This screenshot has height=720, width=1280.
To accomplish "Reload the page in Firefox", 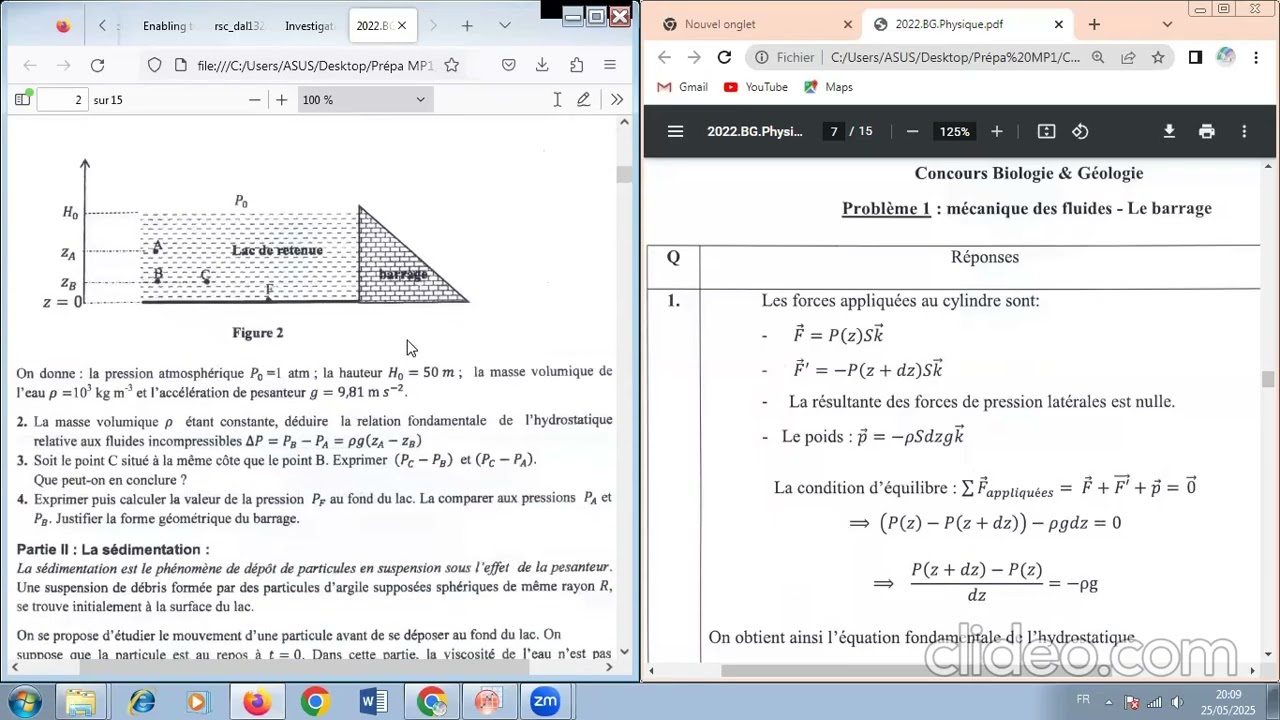I will coord(97,65).
